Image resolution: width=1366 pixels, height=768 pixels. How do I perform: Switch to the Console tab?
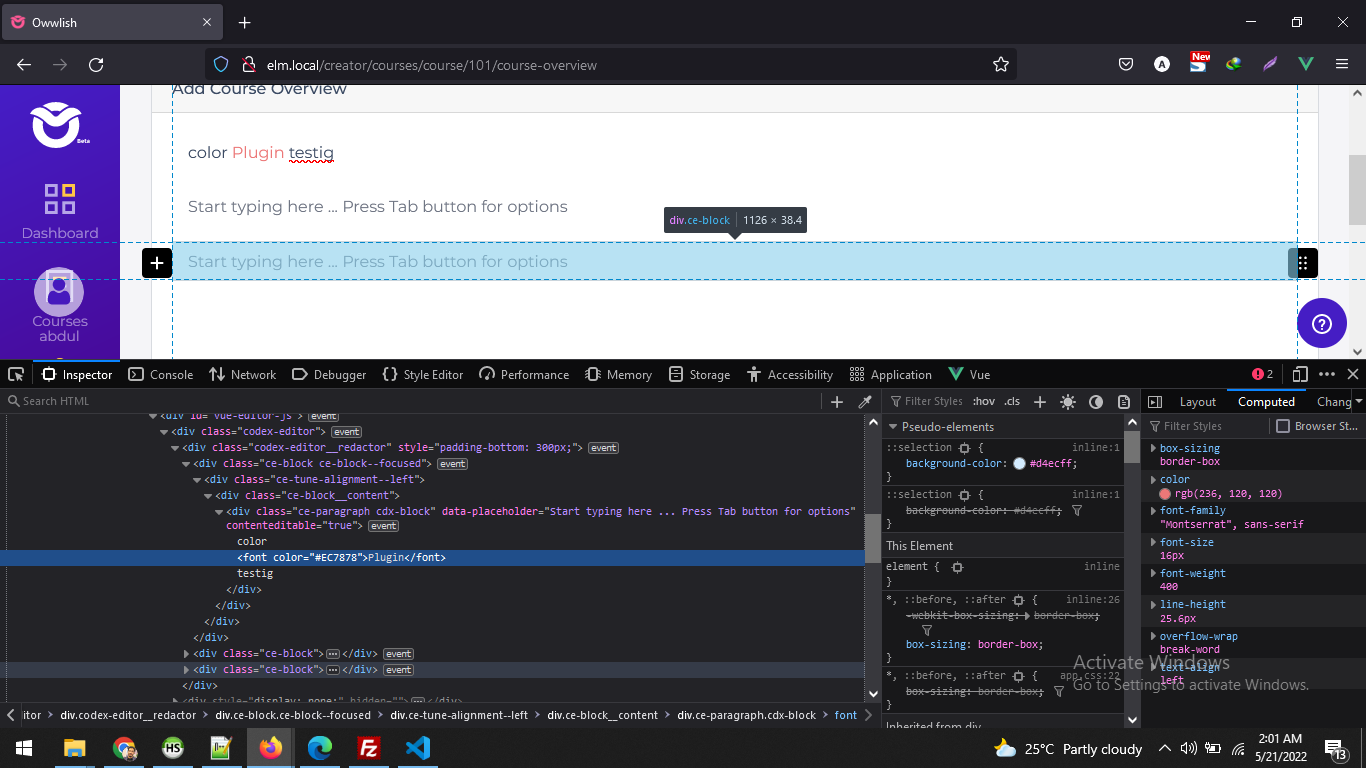[x=161, y=374]
